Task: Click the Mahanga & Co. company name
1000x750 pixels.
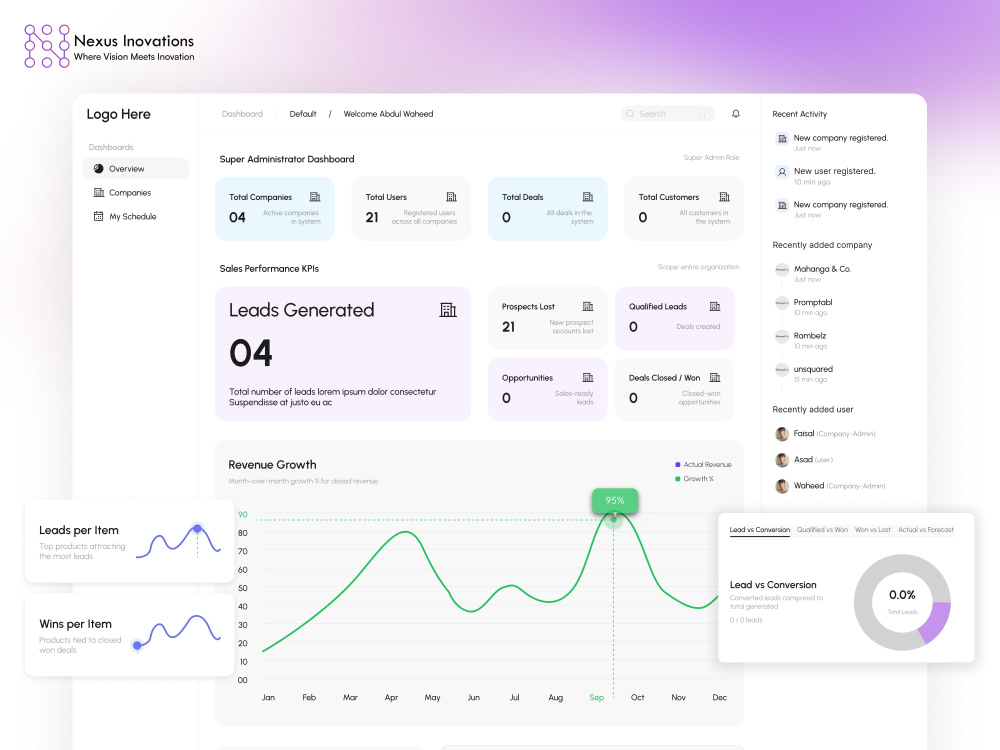Action: click(x=822, y=268)
